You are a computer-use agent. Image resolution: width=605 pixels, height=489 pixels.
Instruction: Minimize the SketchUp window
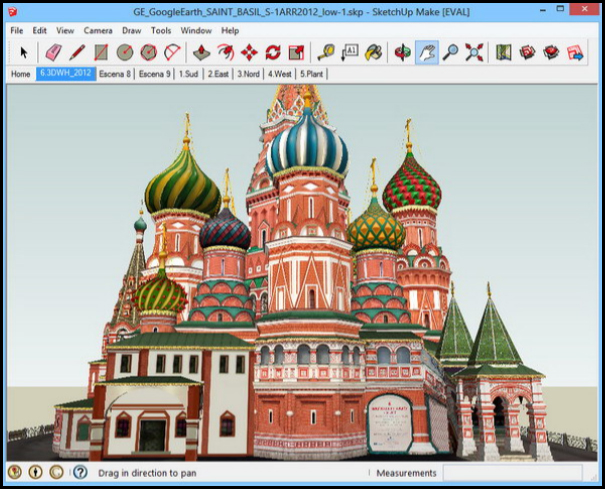[x=543, y=10]
